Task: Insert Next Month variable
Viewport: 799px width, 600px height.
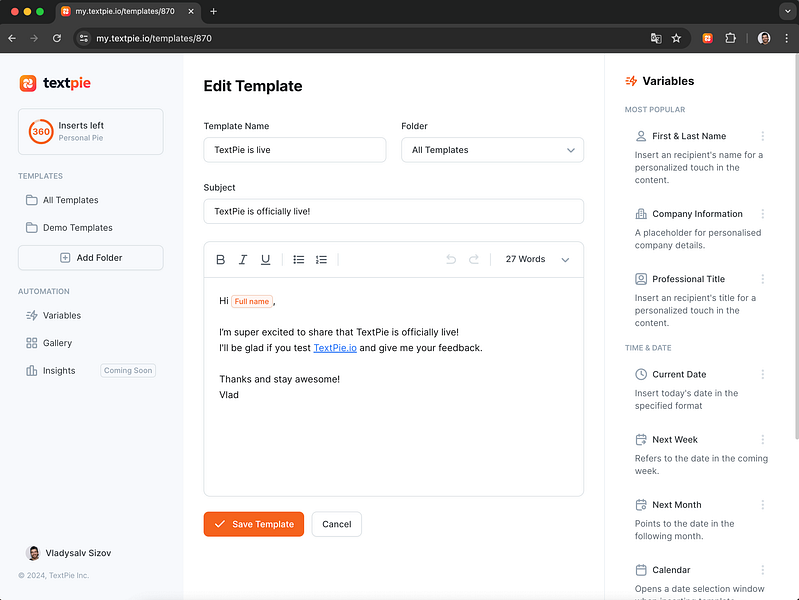Action: click(x=677, y=505)
